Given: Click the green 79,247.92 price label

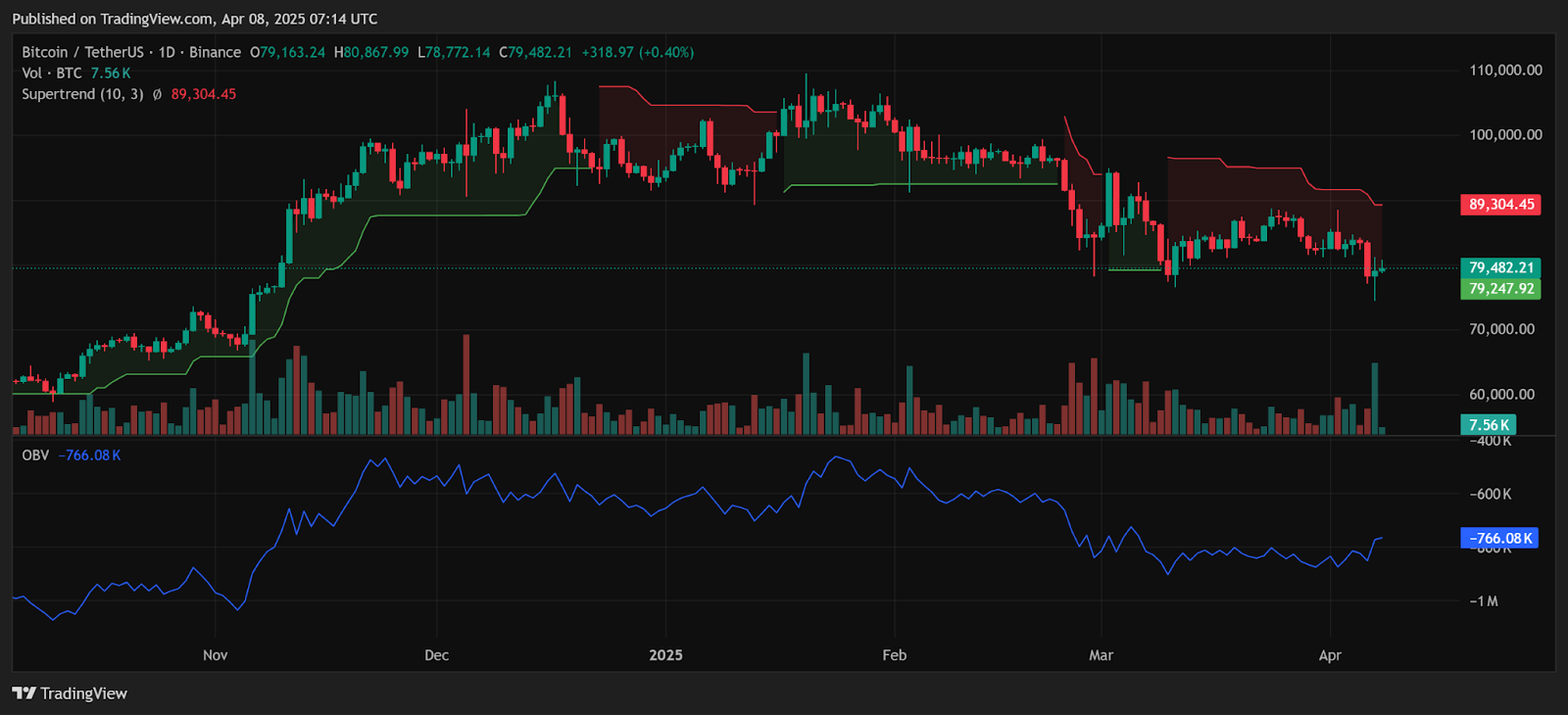Looking at the screenshot, I should [1500, 289].
